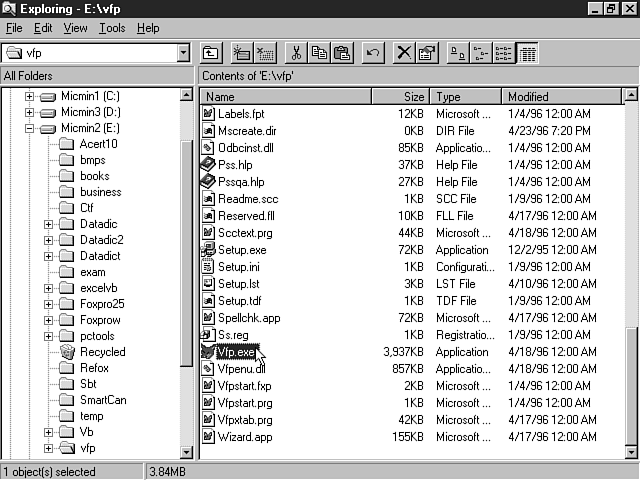Open the Tools menu
Image resolution: width=640 pixels, height=480 pixels.
[112, 28]
